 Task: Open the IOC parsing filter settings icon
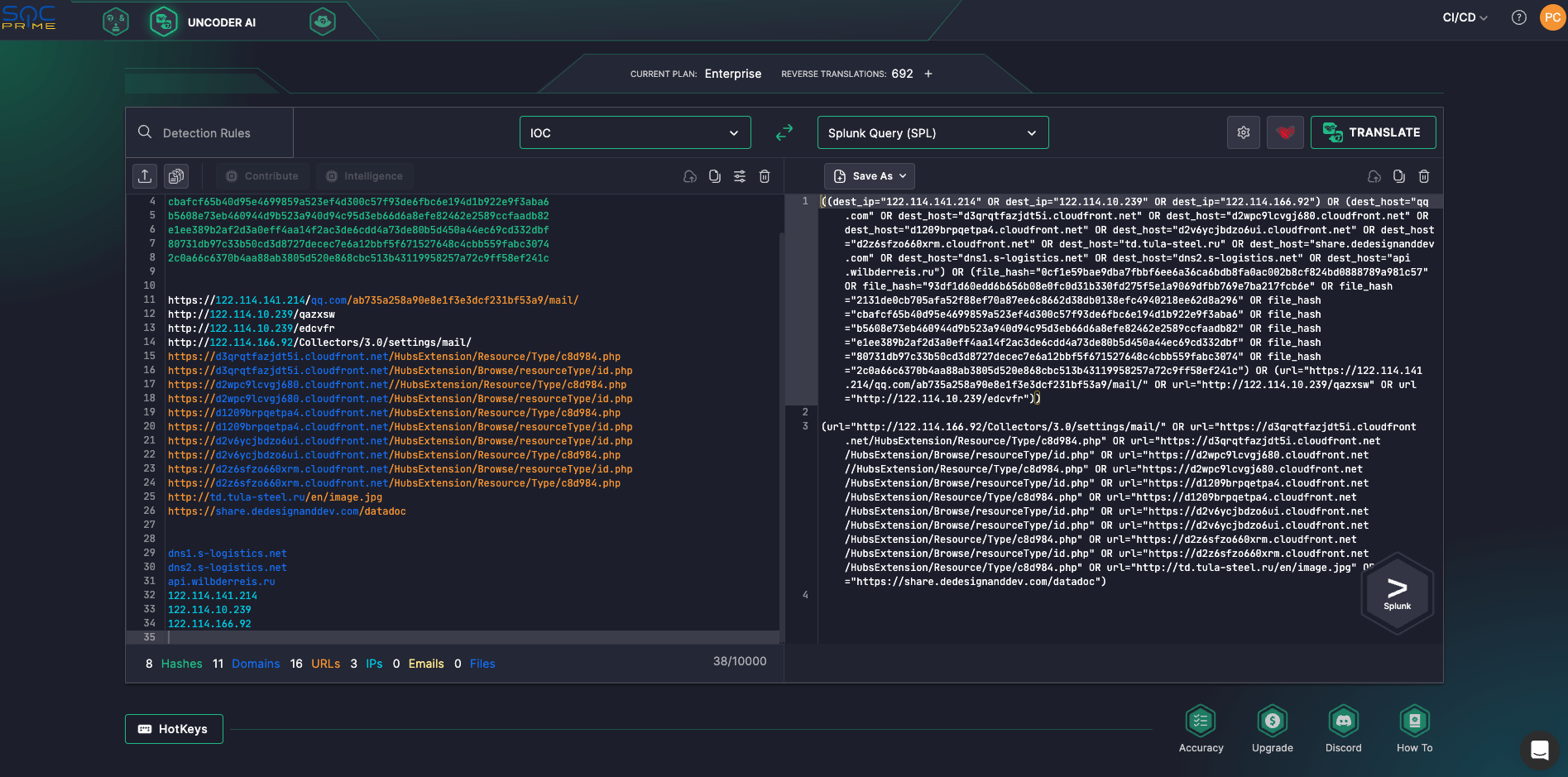739,175
